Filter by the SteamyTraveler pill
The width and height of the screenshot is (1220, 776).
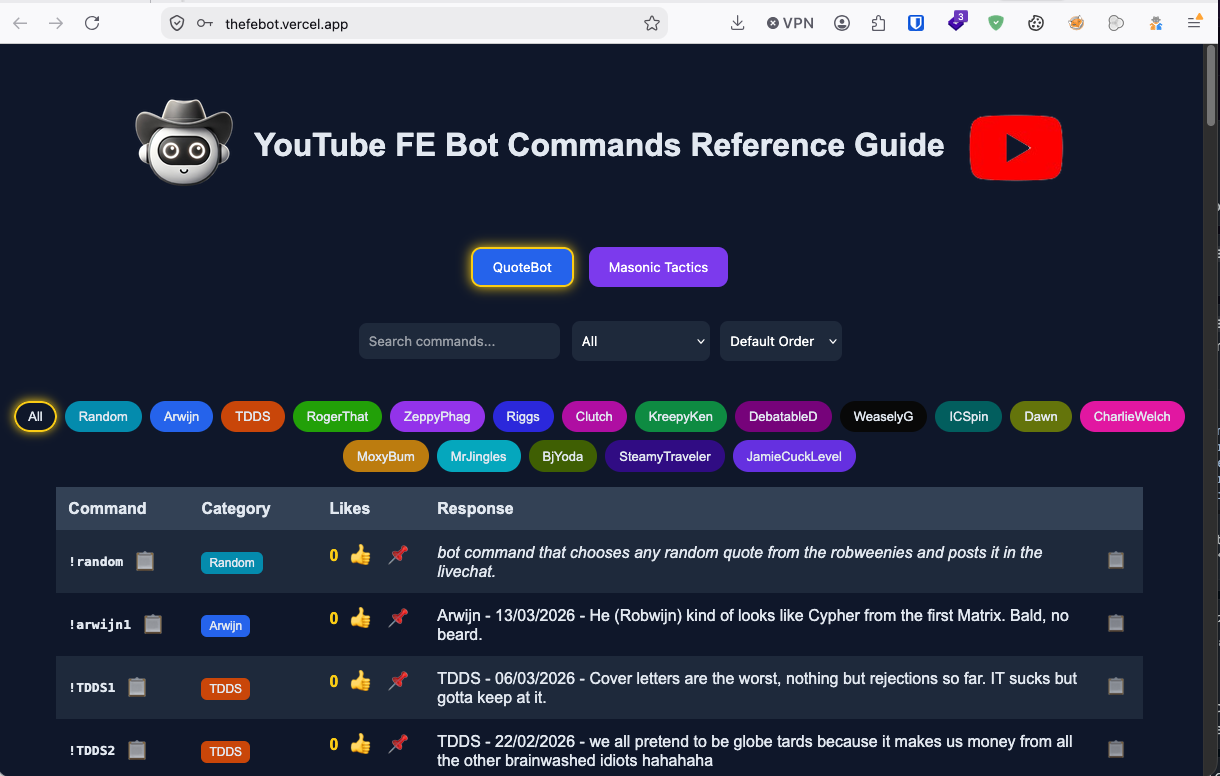click(x=665, y=456)
